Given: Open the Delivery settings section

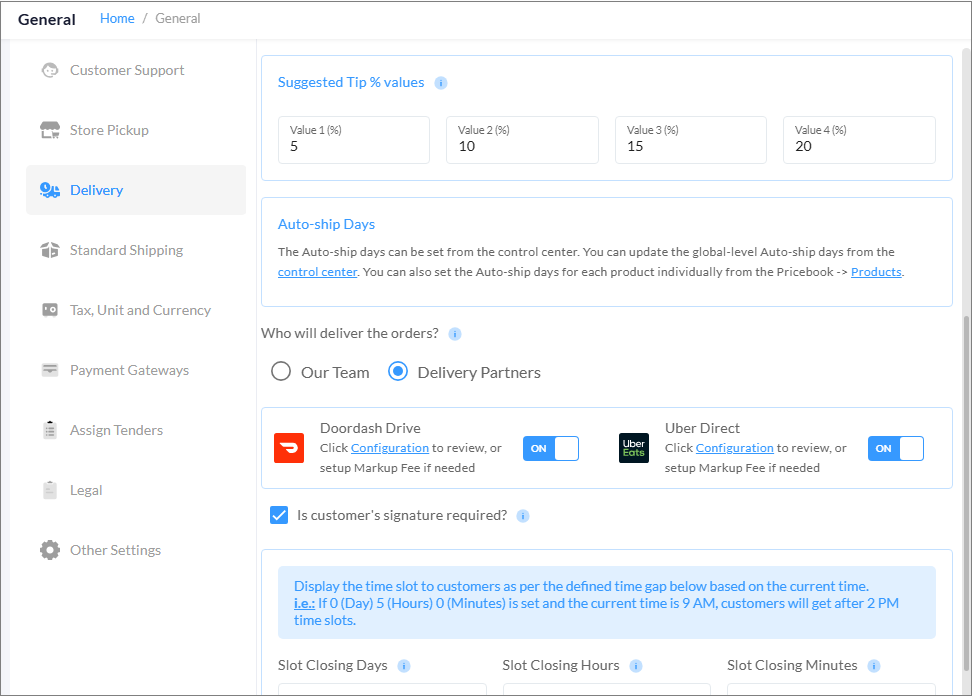Looking at the screenshot, I should pos(136,190).
